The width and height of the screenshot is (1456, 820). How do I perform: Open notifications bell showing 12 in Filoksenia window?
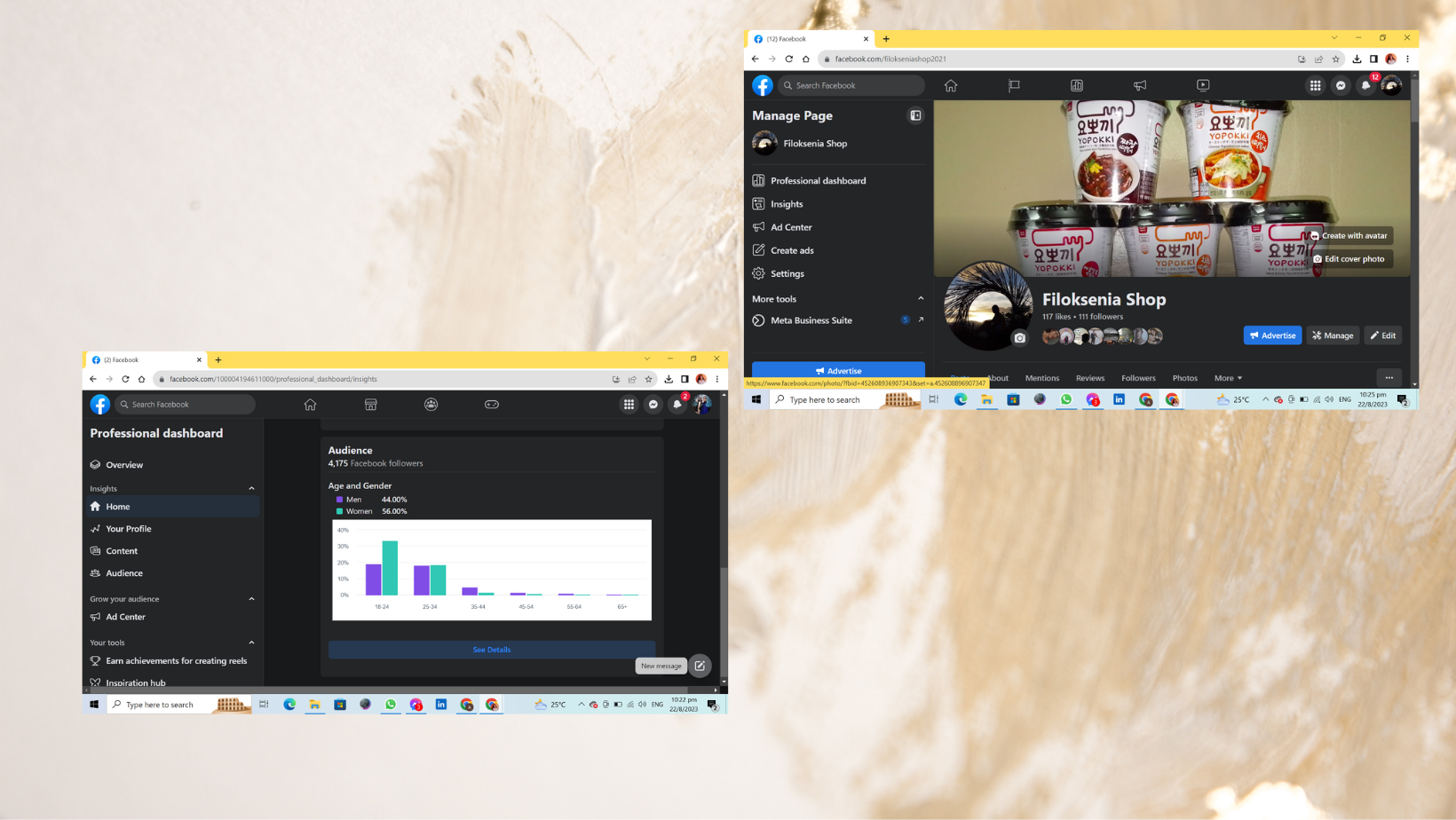[1366, 86]
